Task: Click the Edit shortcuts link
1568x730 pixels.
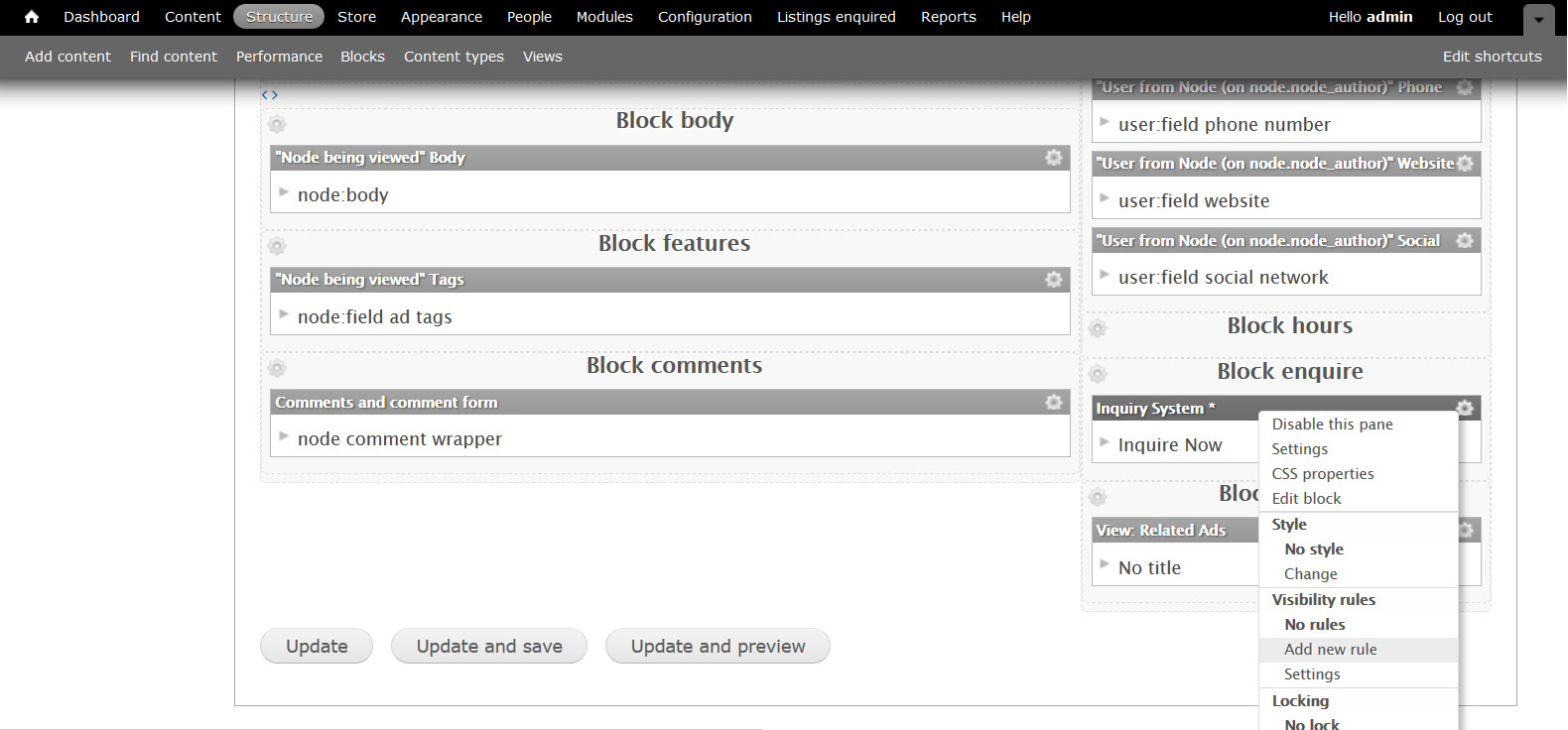Action: click(x=1492, y=57)
